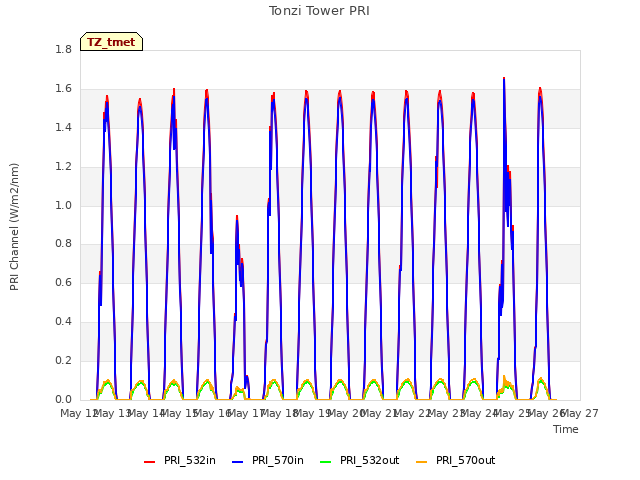Image resolution: width=640 pixels, height=480 pixels.
Task: Click the 0.2 y-axis tick label
Action: [x=64, y=361]
